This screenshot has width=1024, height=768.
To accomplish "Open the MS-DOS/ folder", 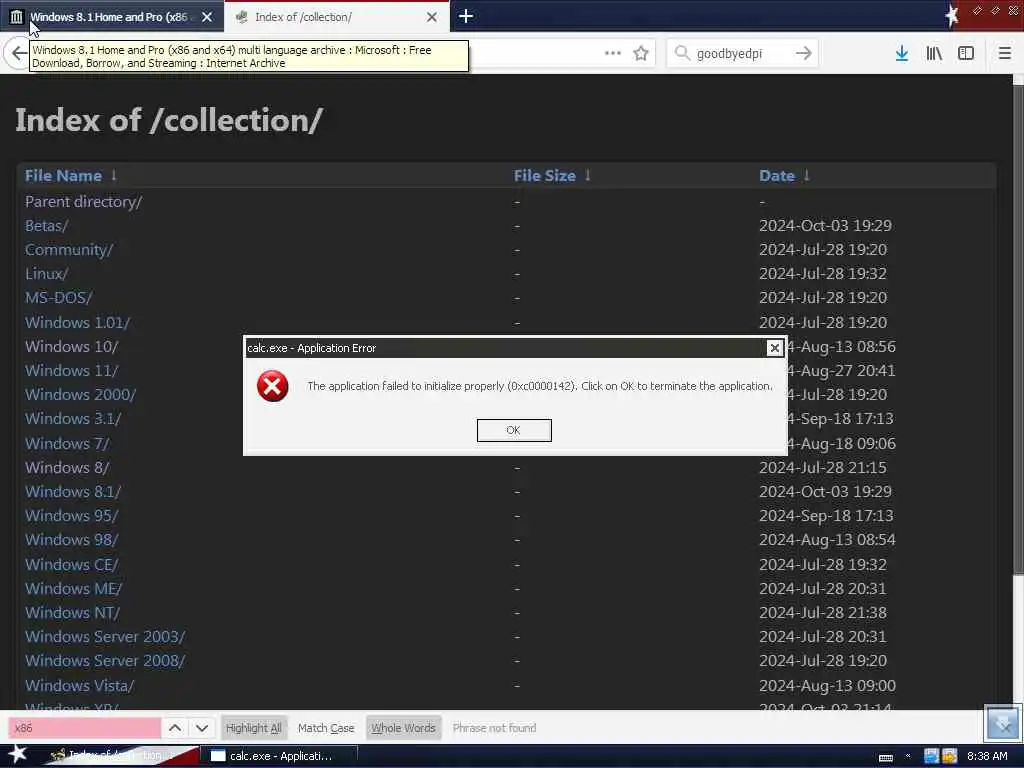I will coord(59,298).
